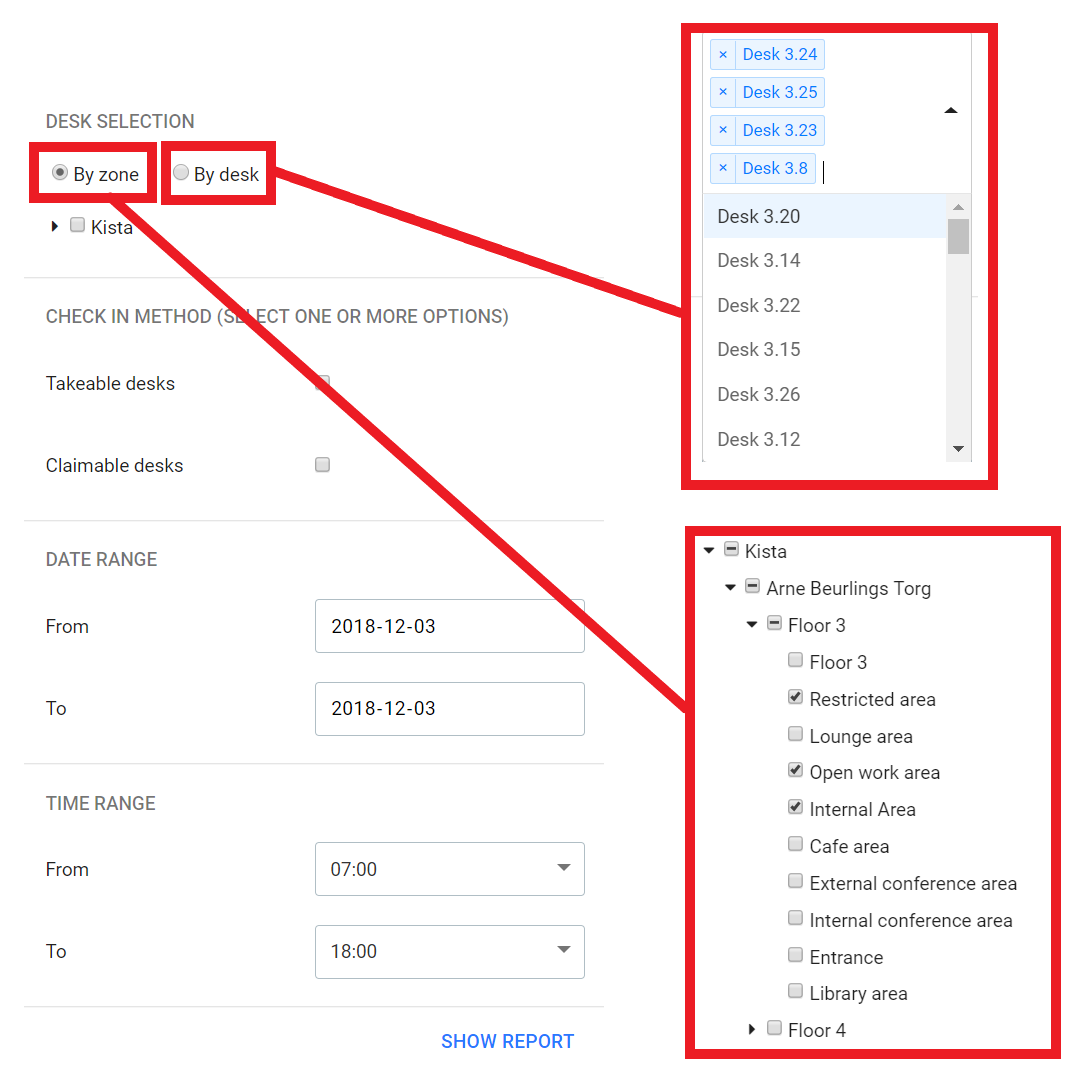Check the Library area checkbox
Image resolution: width=1075 pixels, height=1089 pixels.
point(795,991)
